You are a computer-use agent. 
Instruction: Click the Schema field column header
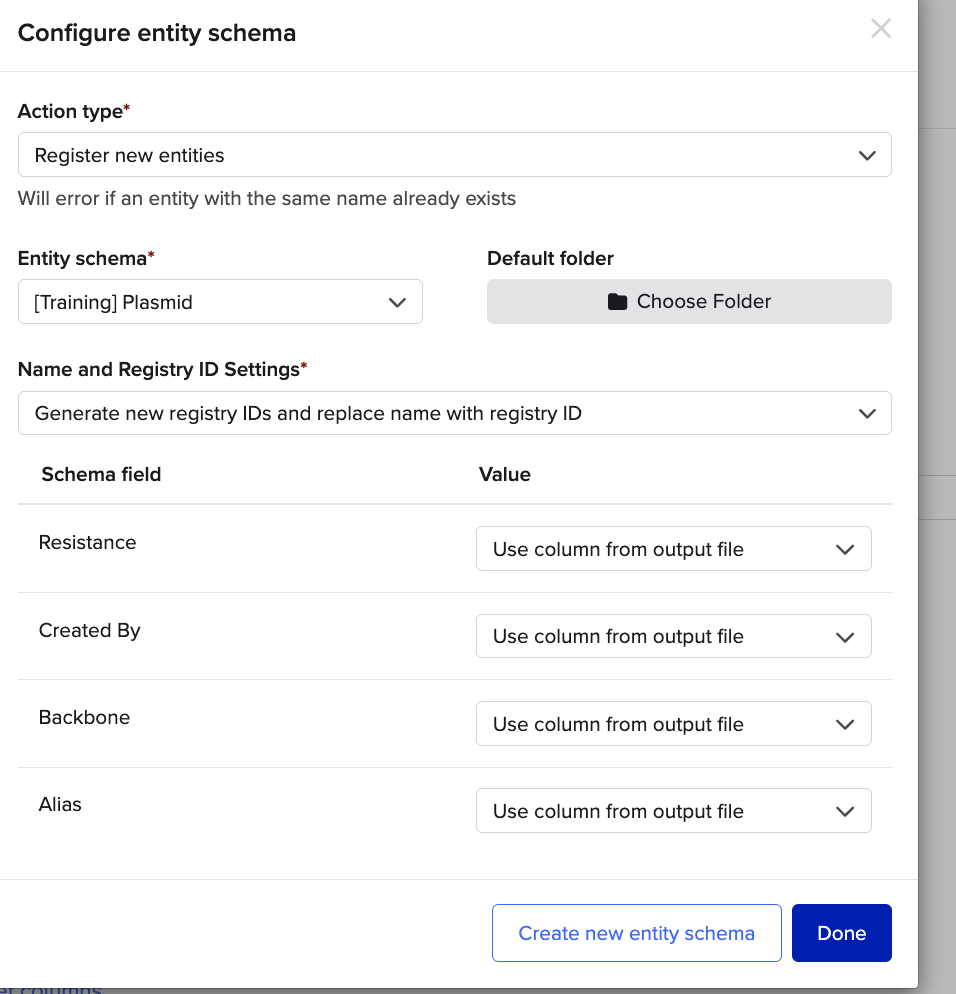(101, 474)
